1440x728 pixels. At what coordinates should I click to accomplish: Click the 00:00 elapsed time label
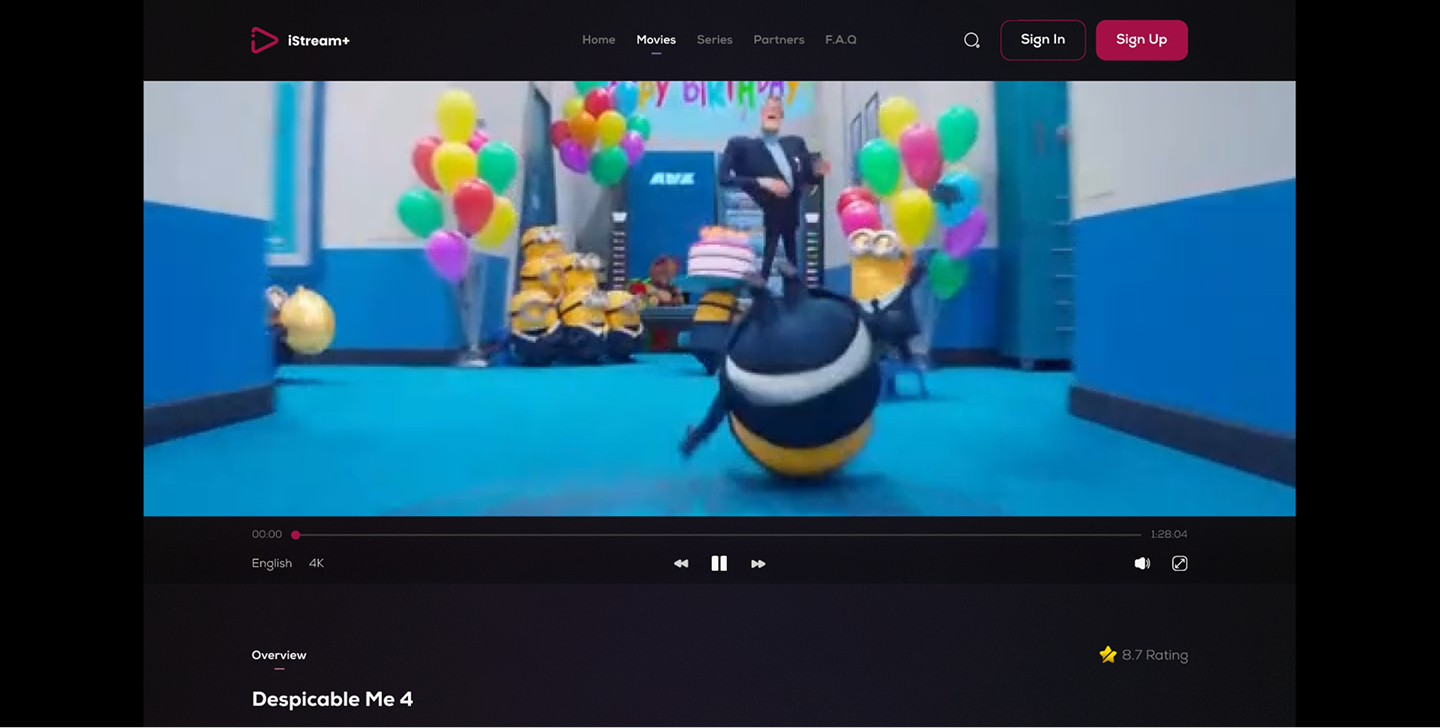click(267, 535)
